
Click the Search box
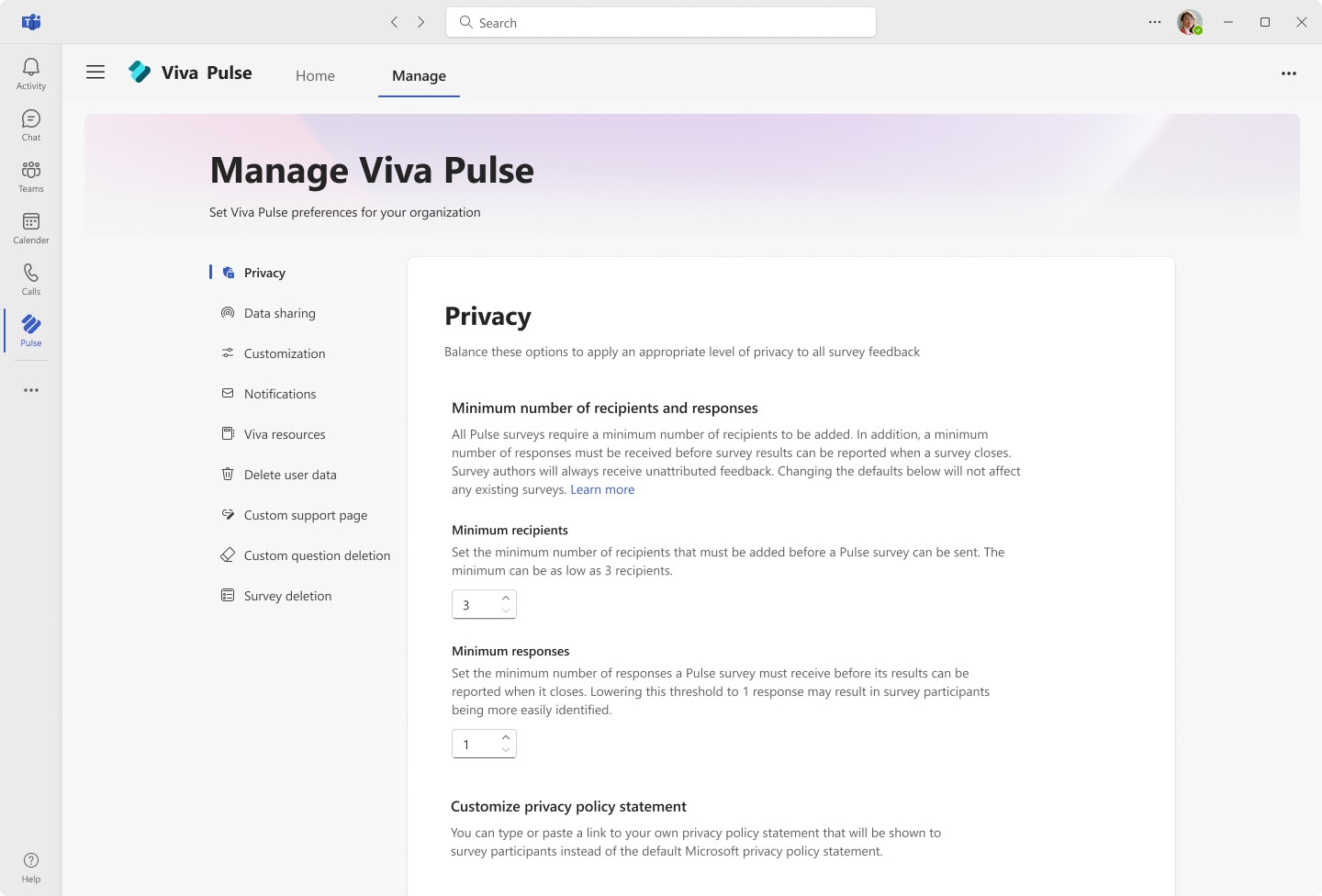(661, 22)
